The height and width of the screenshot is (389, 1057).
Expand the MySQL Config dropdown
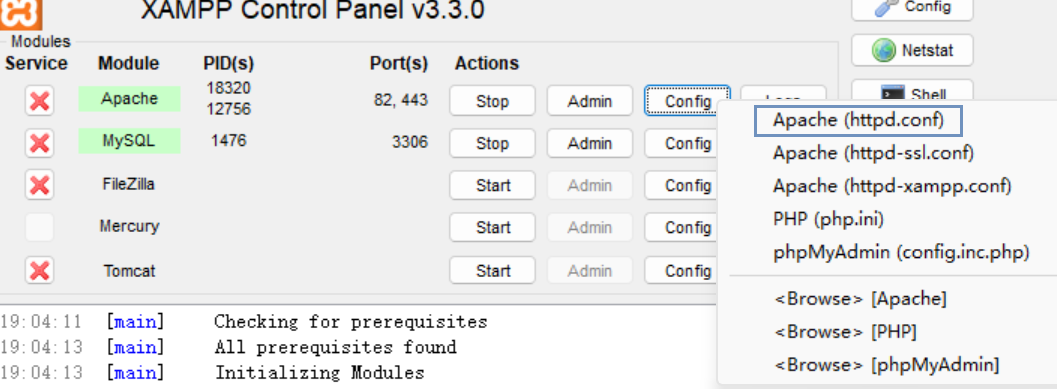pos(681,143)
